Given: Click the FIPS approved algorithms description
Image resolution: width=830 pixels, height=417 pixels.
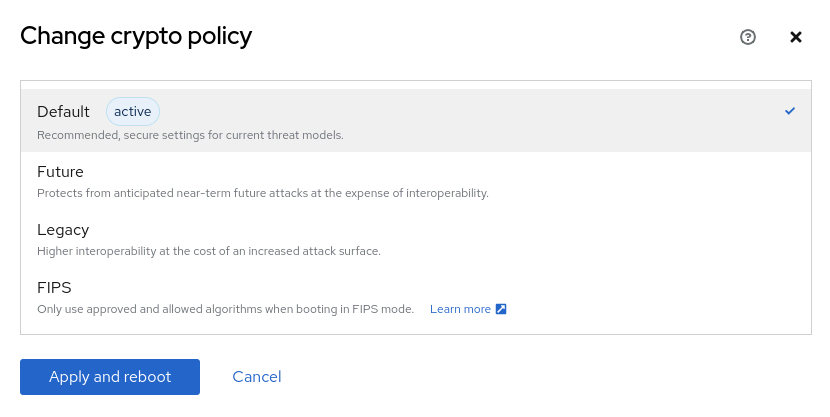Looking at the screenshot, I should pyautogui.click(x=225, y=310).
